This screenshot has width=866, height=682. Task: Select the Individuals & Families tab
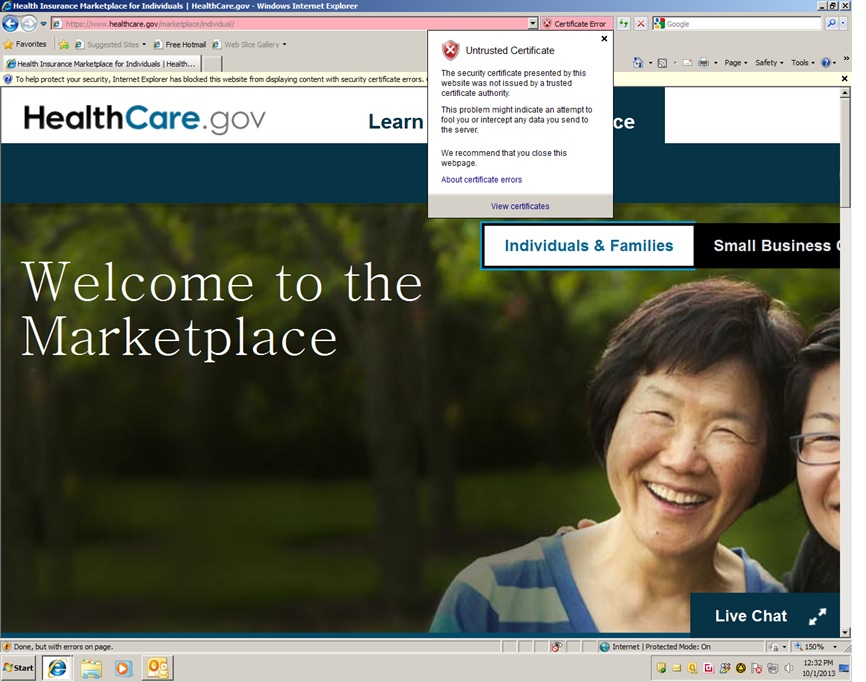coord(588,246)
